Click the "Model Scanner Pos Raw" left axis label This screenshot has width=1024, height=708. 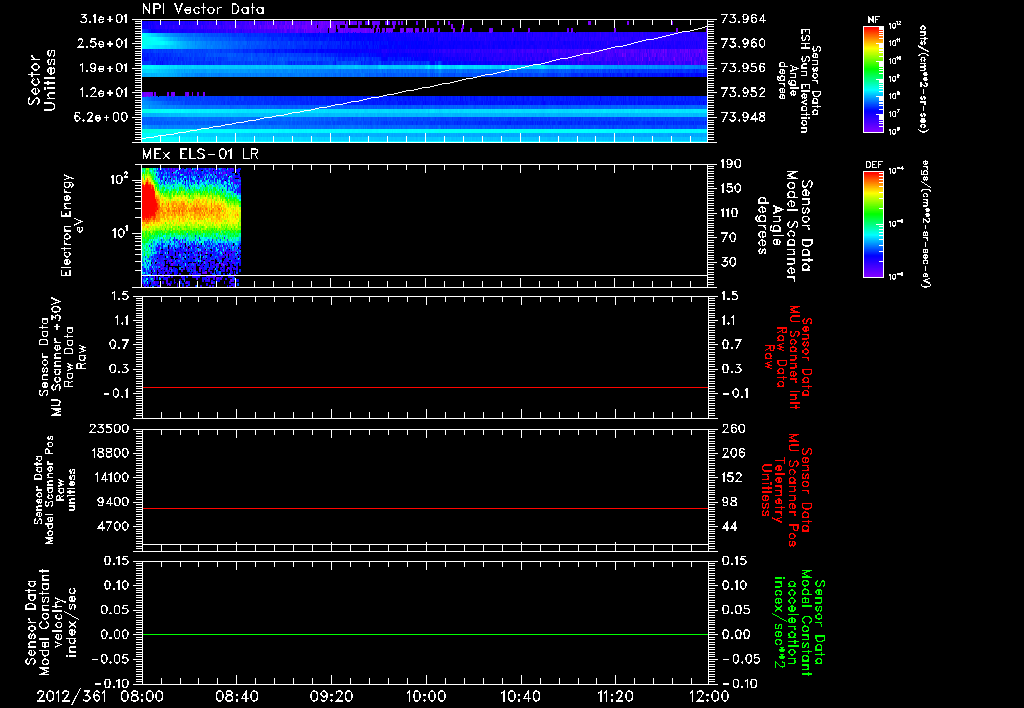55,490
